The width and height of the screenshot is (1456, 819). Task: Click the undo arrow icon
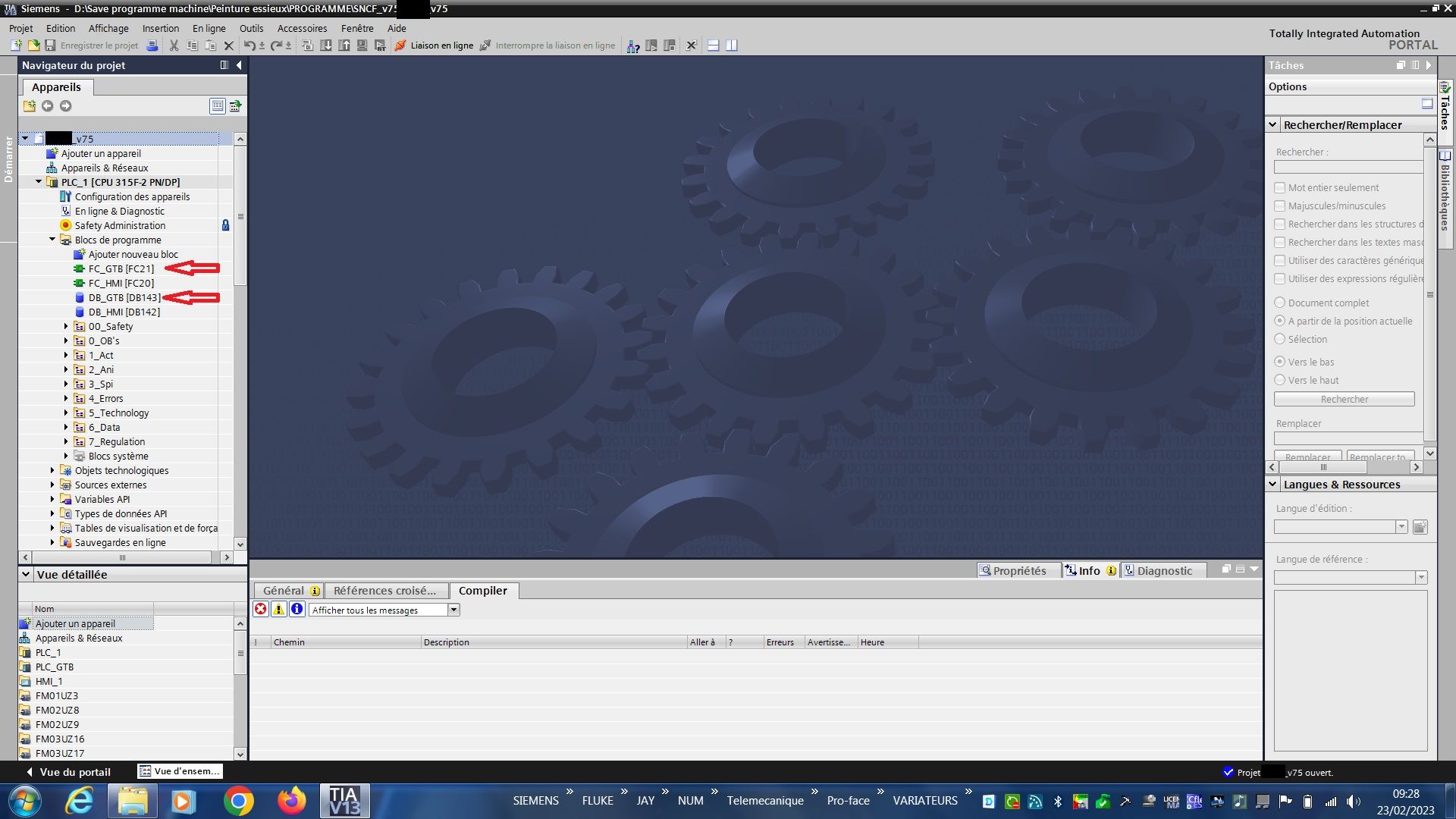(249, 45)
